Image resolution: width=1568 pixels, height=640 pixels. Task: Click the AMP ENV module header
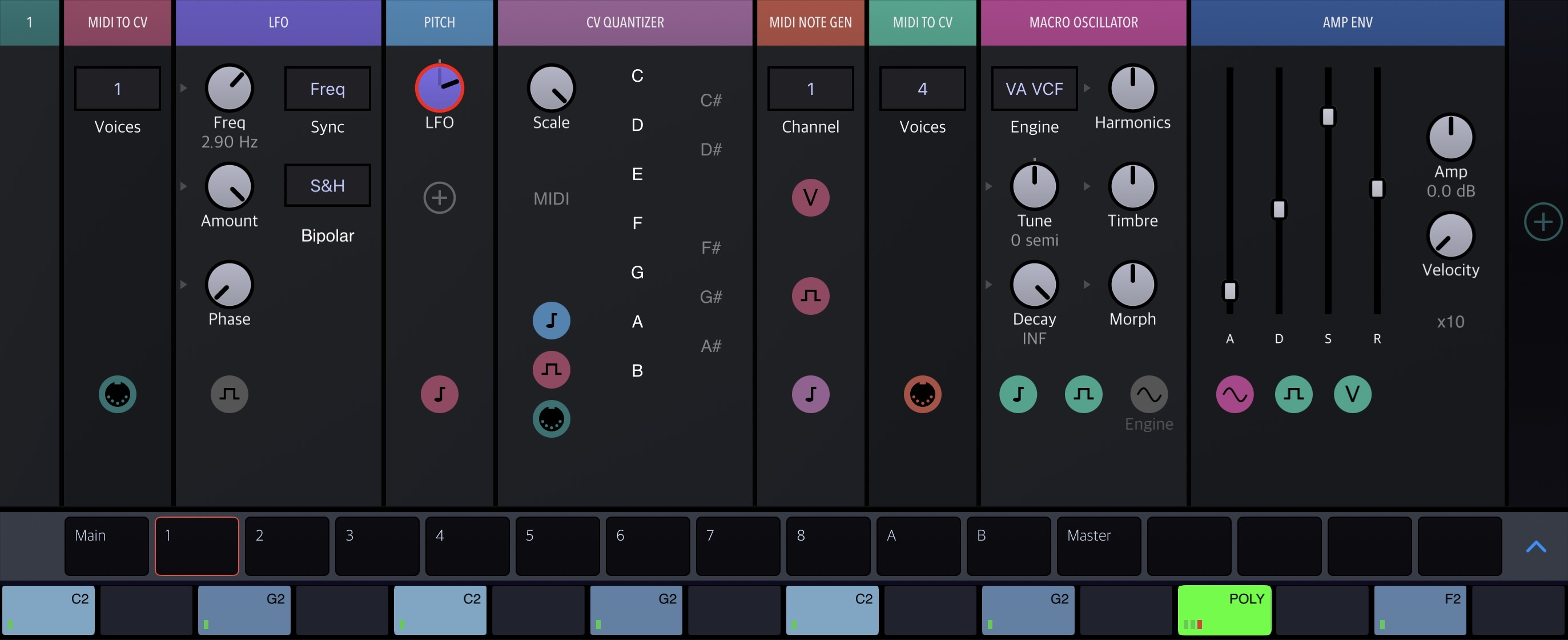click(x=1348, y=22)
